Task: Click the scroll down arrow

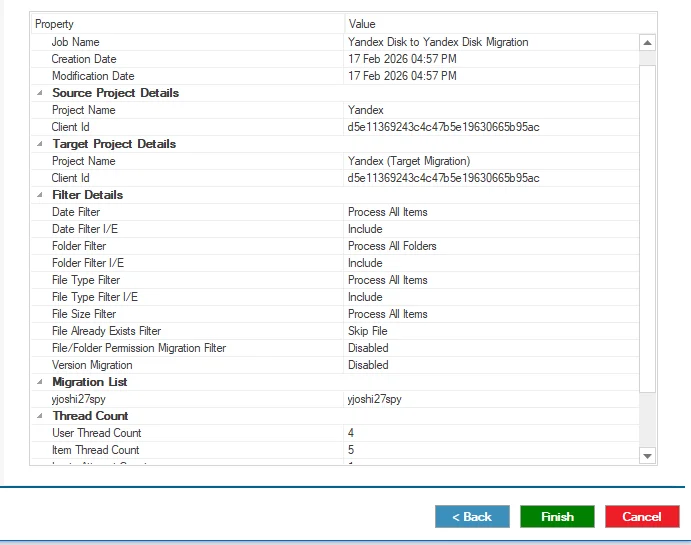Action: click(647, 456)
